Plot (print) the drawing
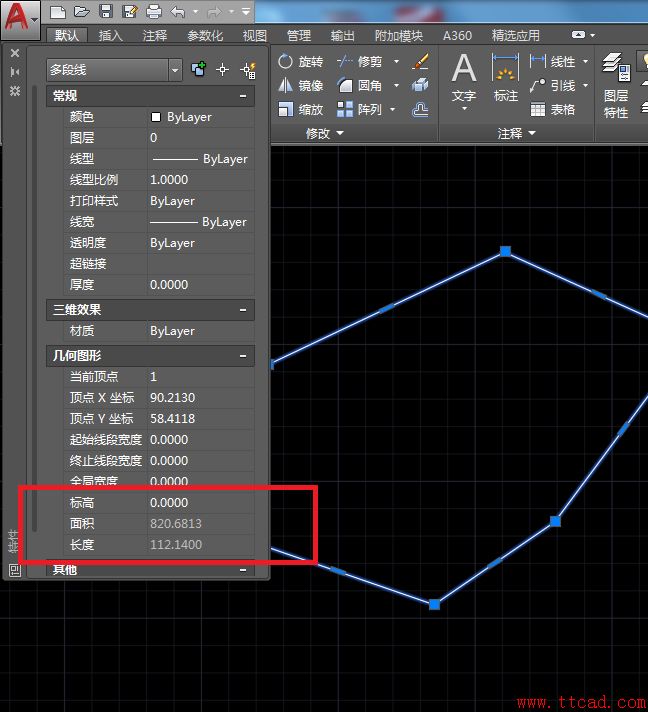Viewport: 648px width, 712px height. coord(154,12)
